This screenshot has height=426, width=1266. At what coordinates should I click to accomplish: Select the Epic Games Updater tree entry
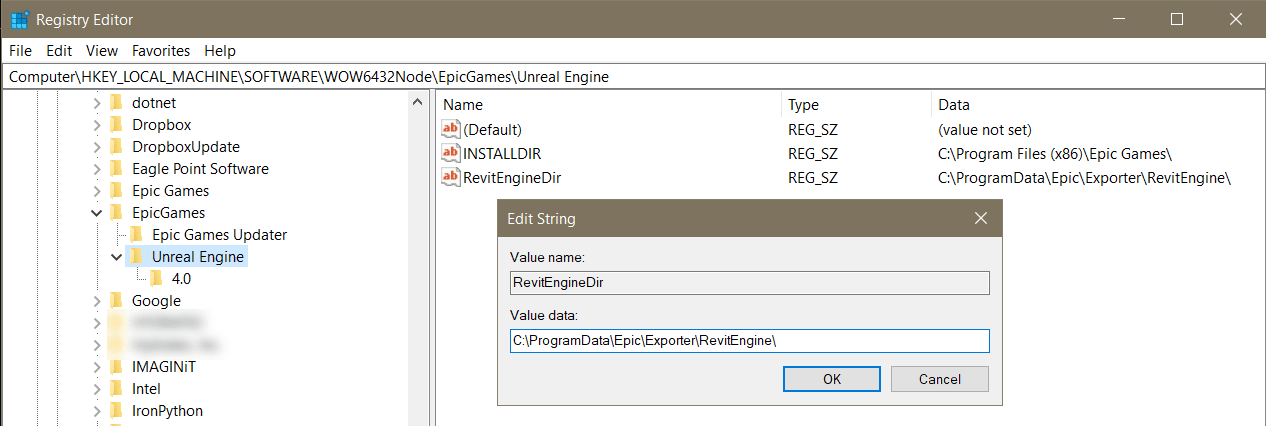[219, 235]
